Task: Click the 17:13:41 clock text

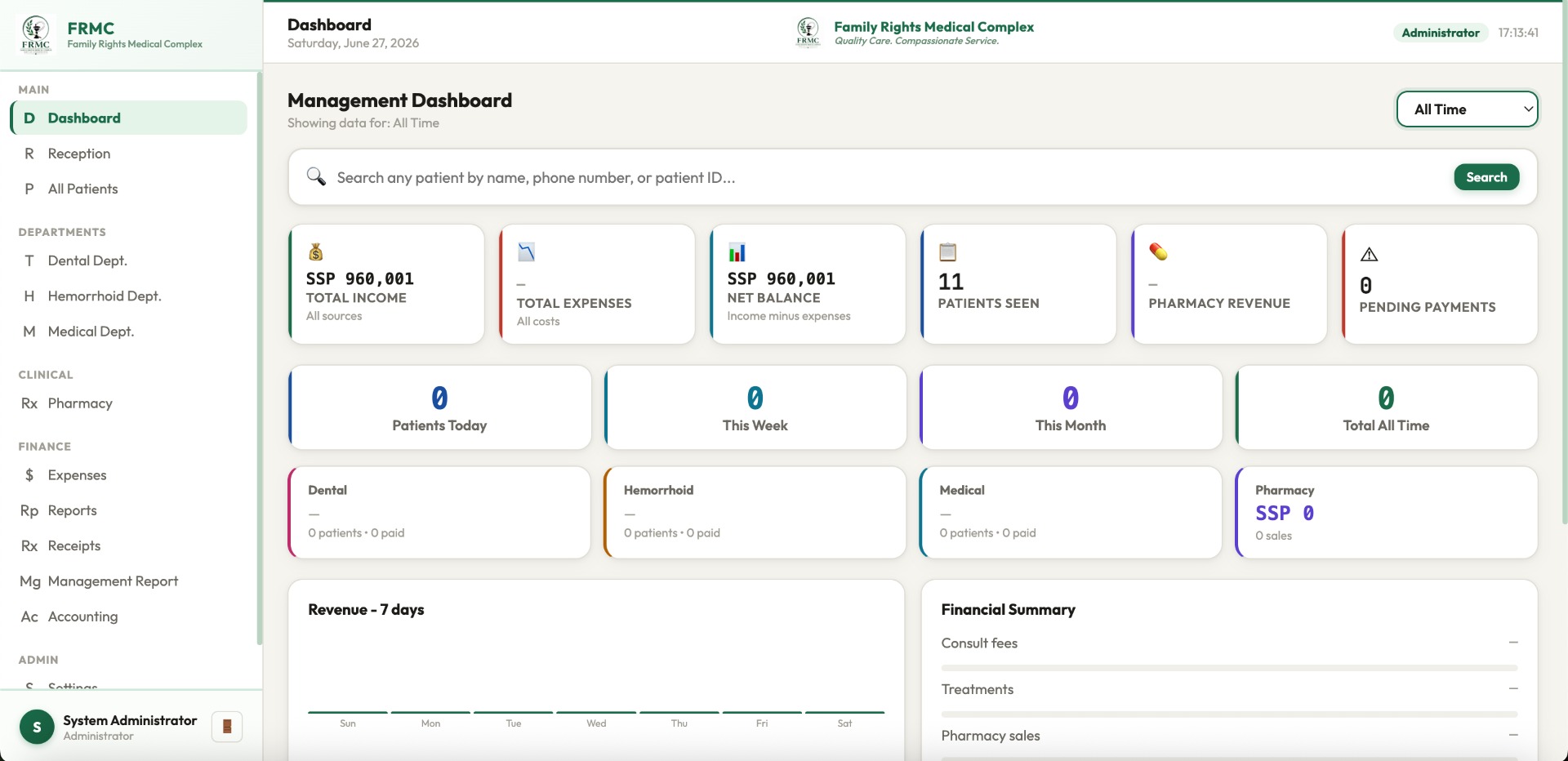Action: point(1518,33)
